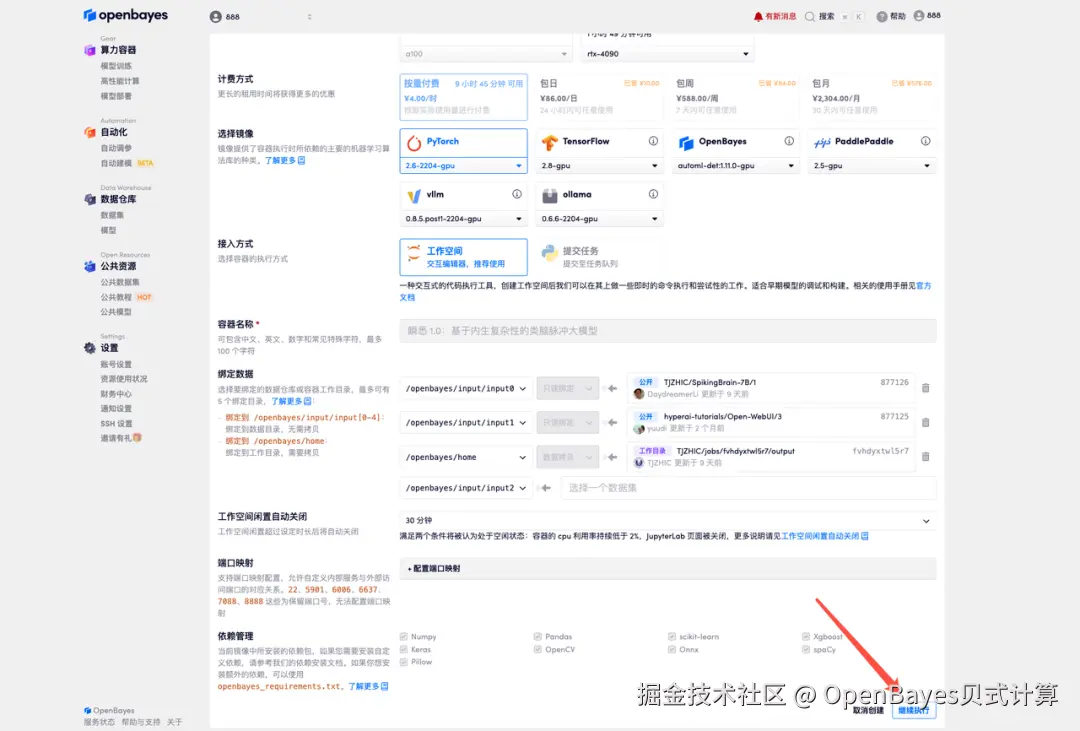Screen dimensions: 1080x731
Task: Go to 资源使用状况 in the sidebar
Action: pos(124,379)
